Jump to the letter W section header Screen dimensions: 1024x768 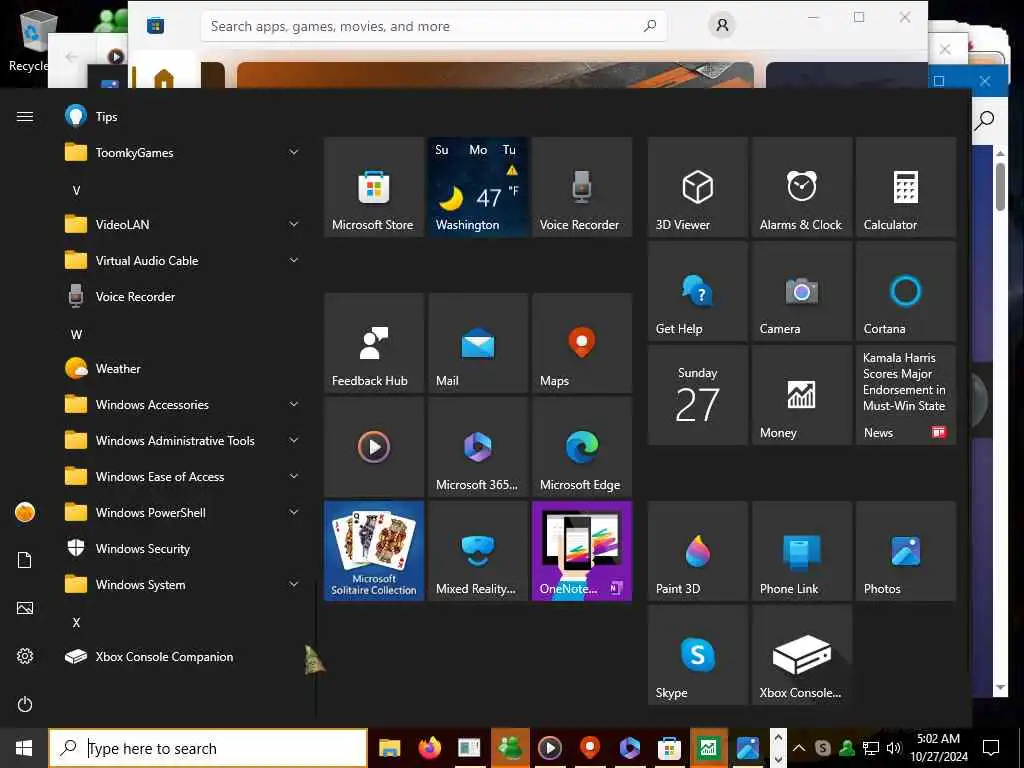point(76,334)
